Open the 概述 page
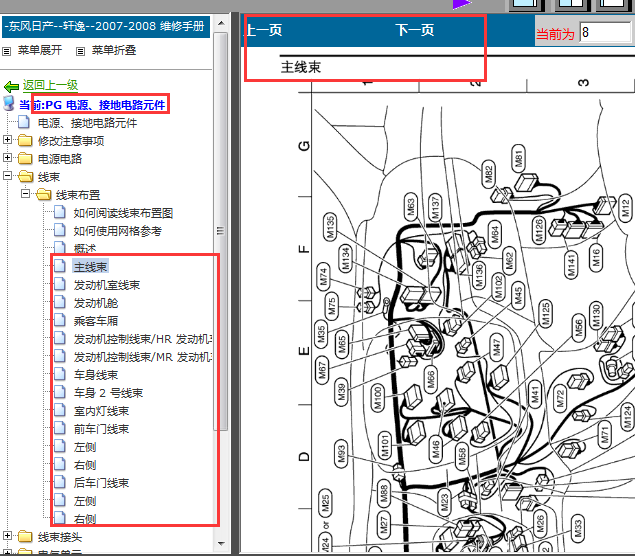Viewport: 635px width, 556px height. [x=85, y=248]
